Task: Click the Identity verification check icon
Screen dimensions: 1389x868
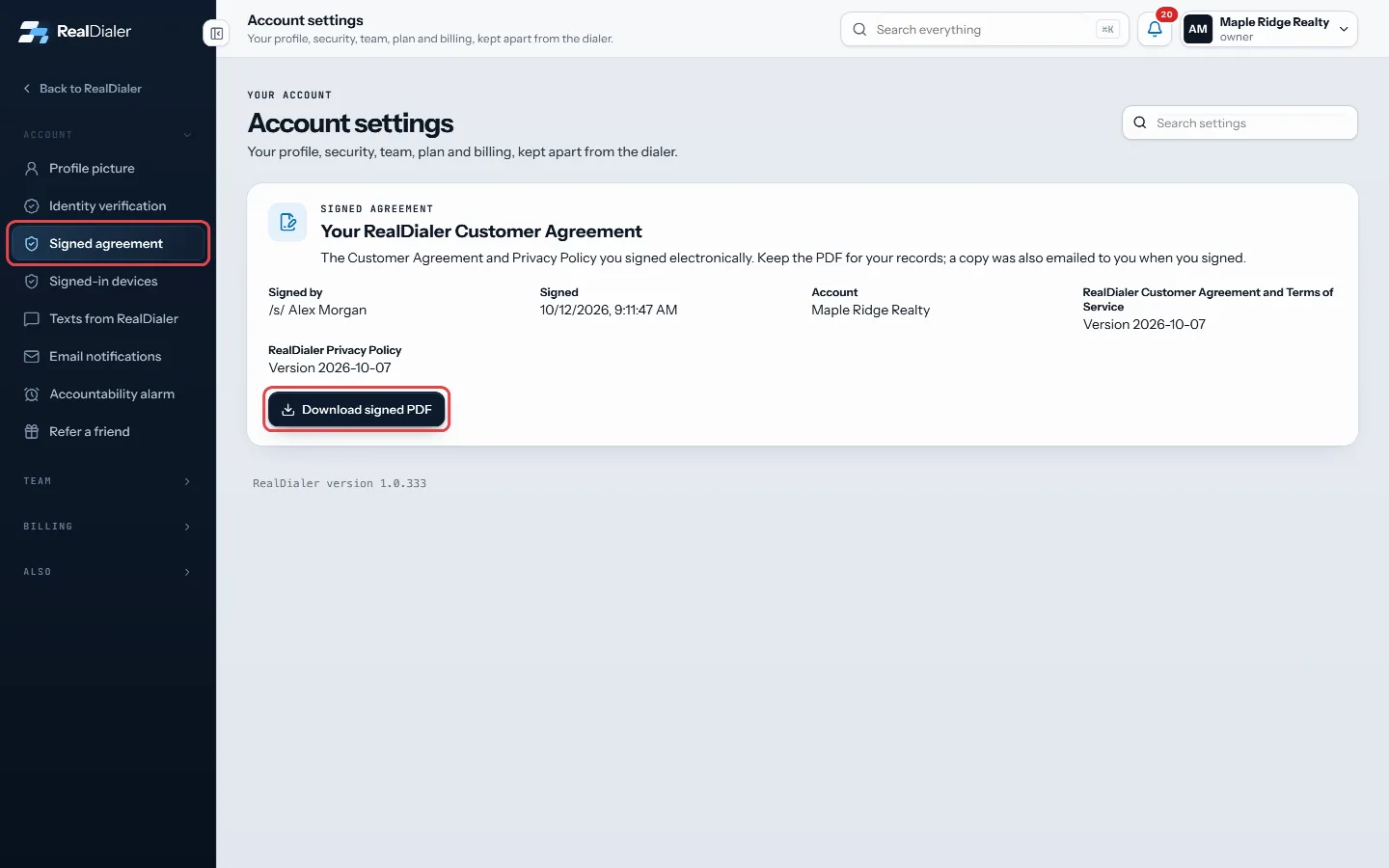Action: 32,206
